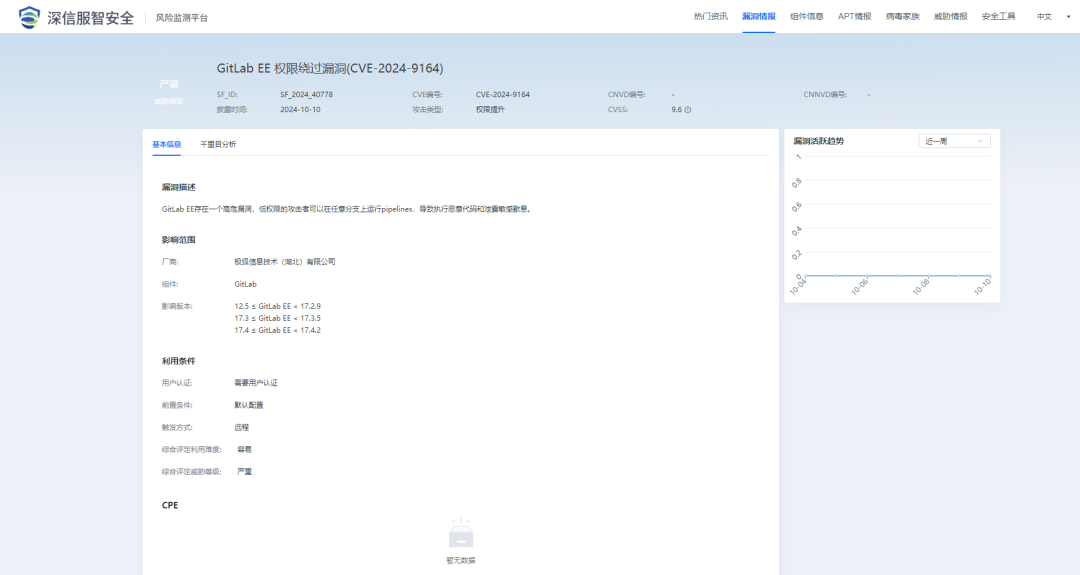Click the 深信服智安全 brand name
The image size is (1080, 575).
point(90,18)
